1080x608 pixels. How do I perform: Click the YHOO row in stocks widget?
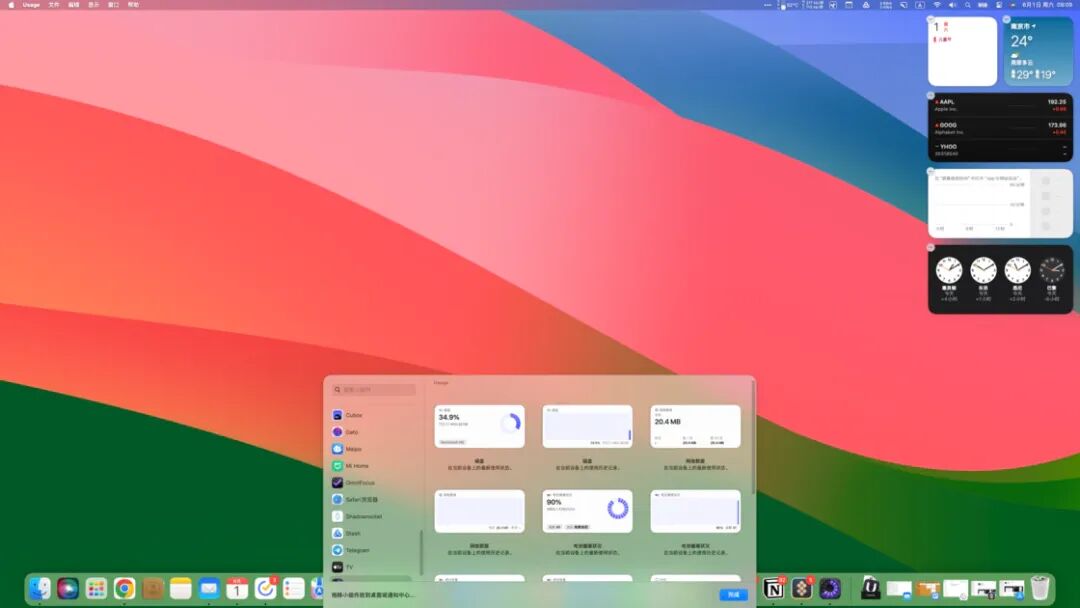(1000, 149)
